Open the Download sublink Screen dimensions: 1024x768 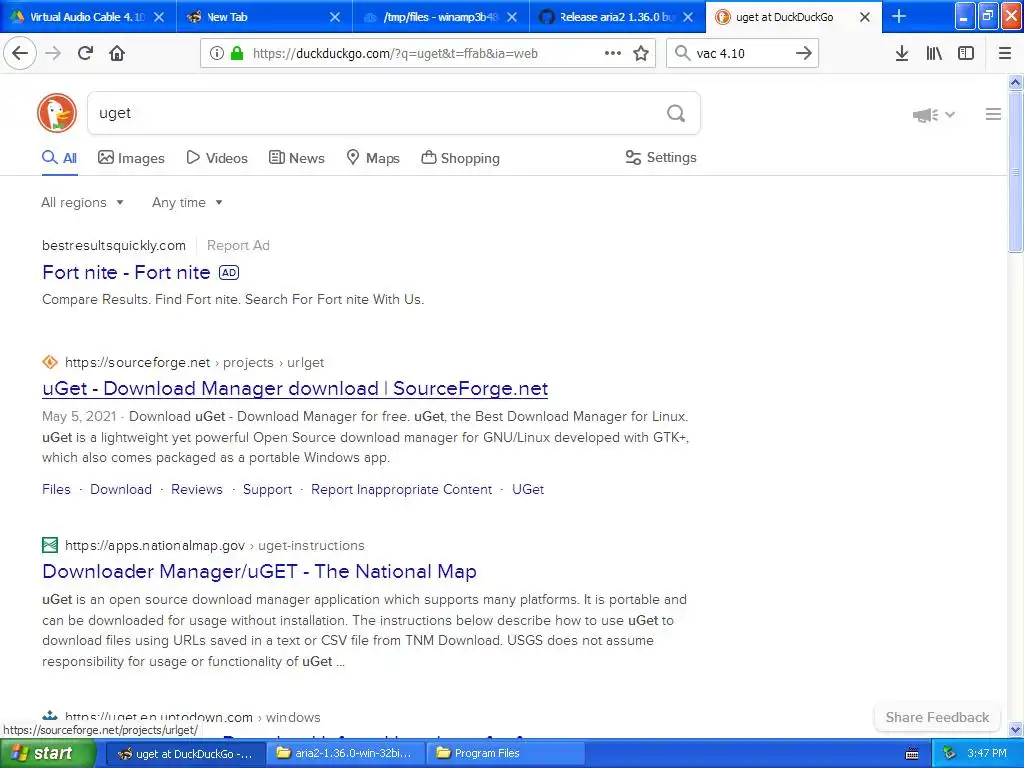[x=121, y=489]
